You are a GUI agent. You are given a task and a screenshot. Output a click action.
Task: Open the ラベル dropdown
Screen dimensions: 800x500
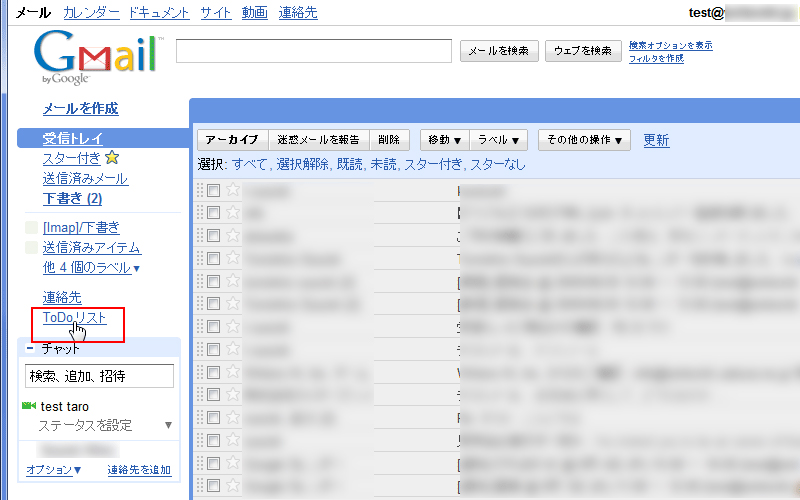[498, 140]
